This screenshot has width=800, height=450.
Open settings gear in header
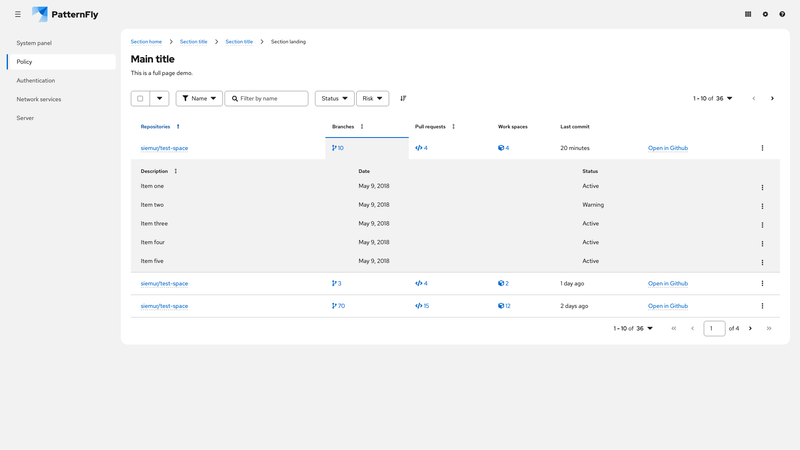[x=765, y=14]
